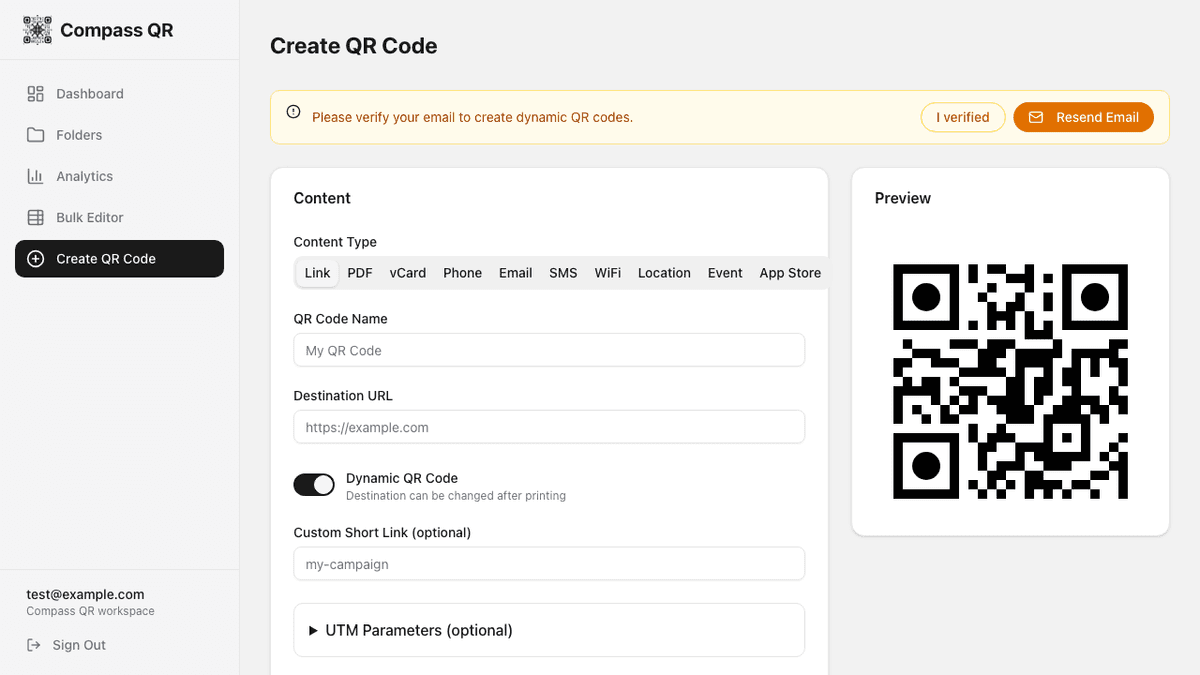This screenshot has width=1200, height=675.
Task: Click the Preview panel heading
Action: (x=903, y=198)
